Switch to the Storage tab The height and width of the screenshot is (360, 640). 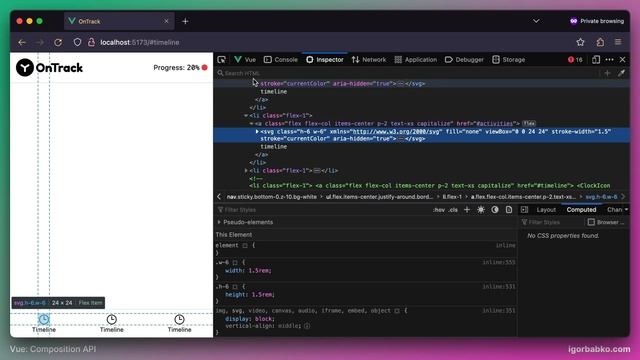pyautogui.click(x=509, y=60)
